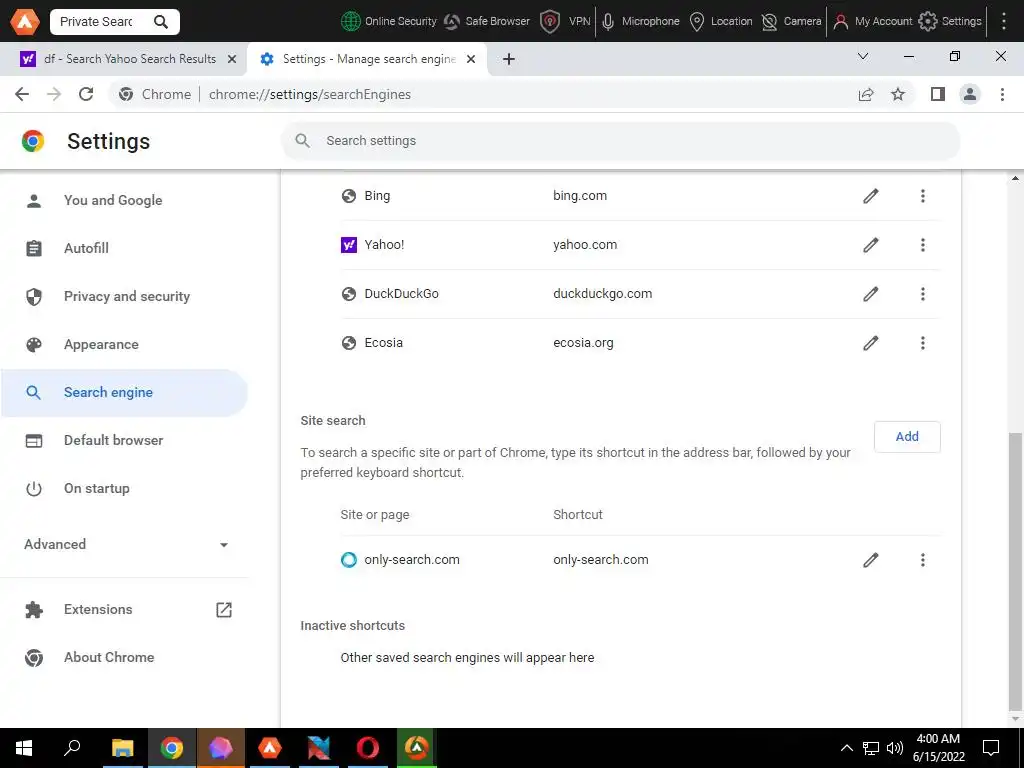Screen dimensions: 1024x768
Task: Go back with the back arrow
Action: 22,94
